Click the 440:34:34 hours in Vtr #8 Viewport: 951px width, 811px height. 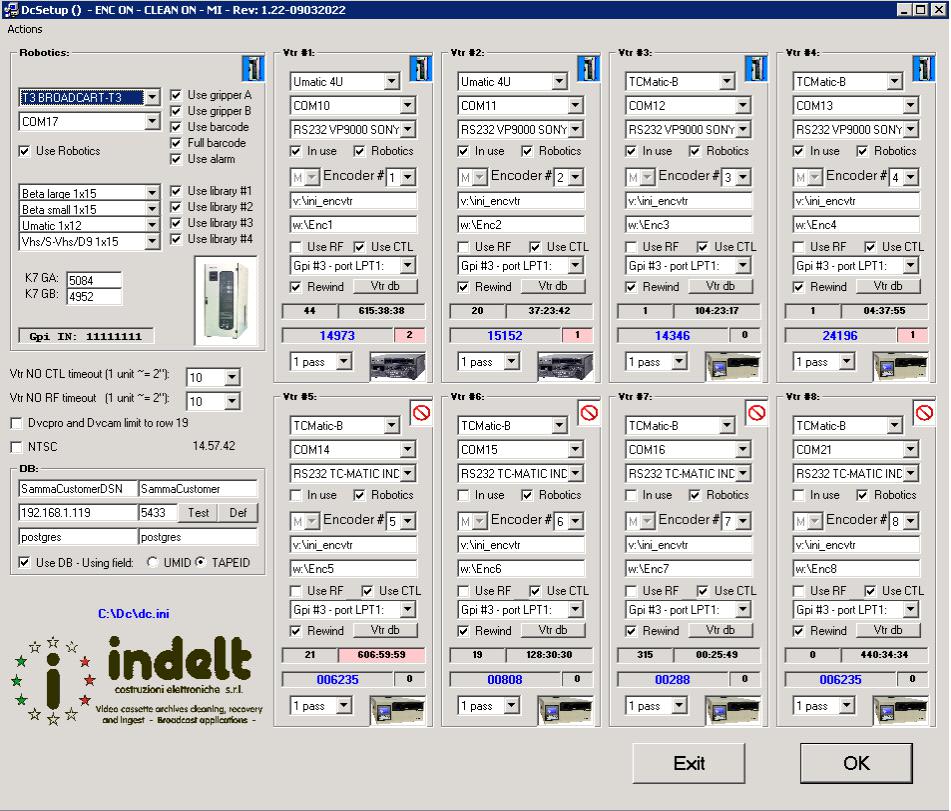coord(884,655)
